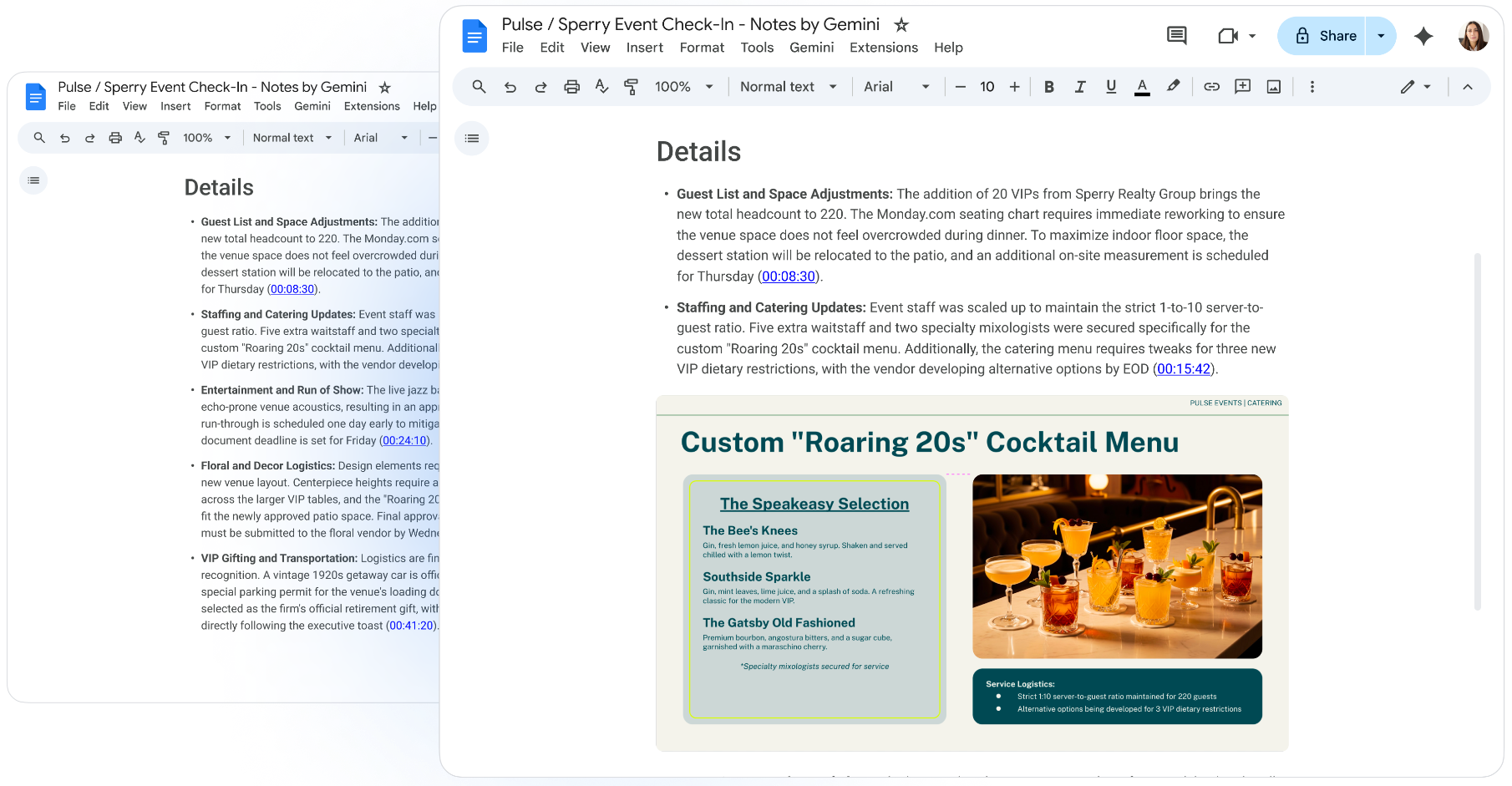The image size is (1512, 786).
Task: Show document outline in background window
Action: [33, 180]
